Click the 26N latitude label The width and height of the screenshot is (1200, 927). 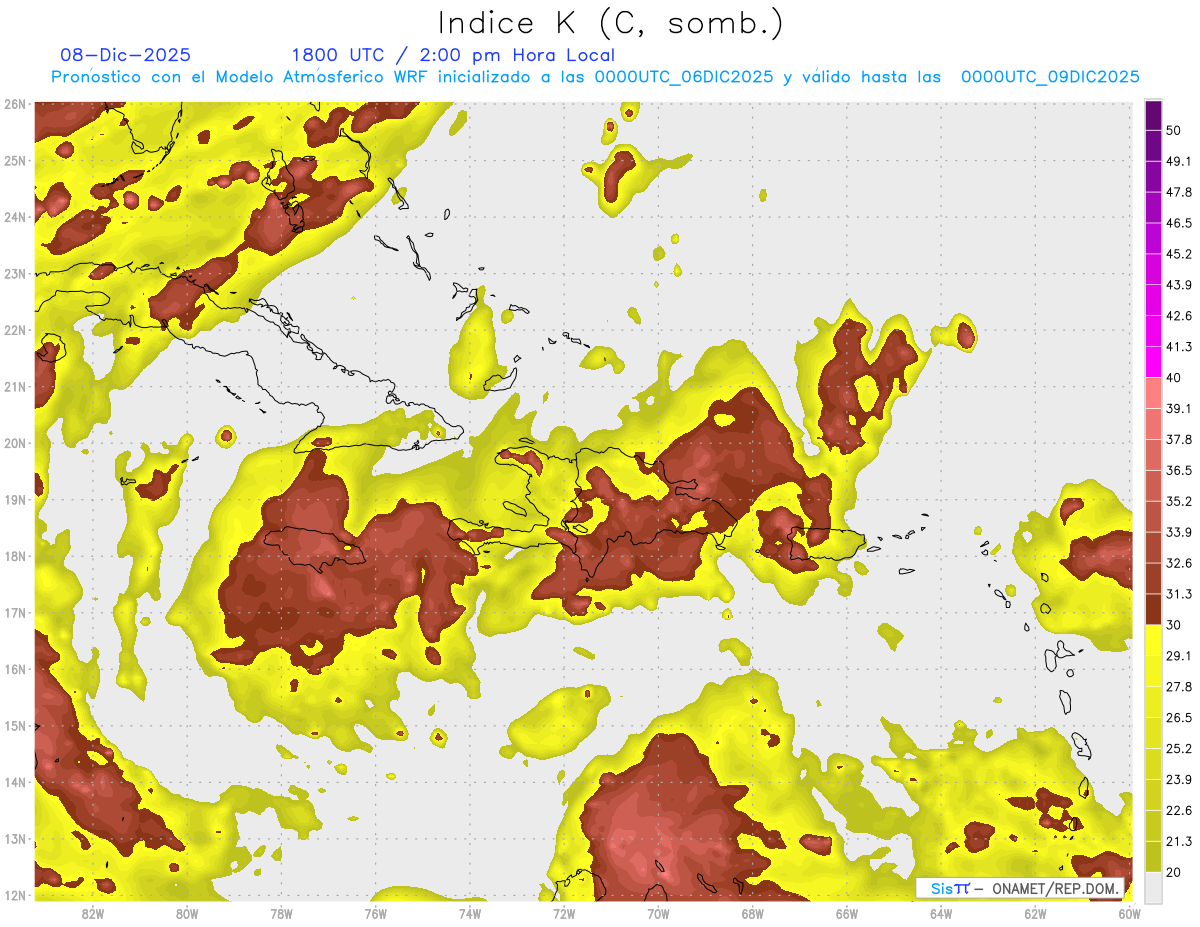(x=14, y=104)
